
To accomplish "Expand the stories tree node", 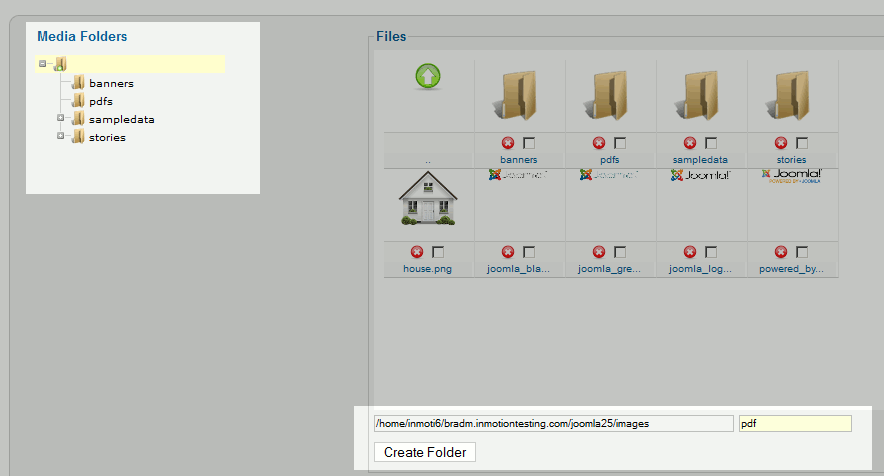I will [x=60, y=136].
